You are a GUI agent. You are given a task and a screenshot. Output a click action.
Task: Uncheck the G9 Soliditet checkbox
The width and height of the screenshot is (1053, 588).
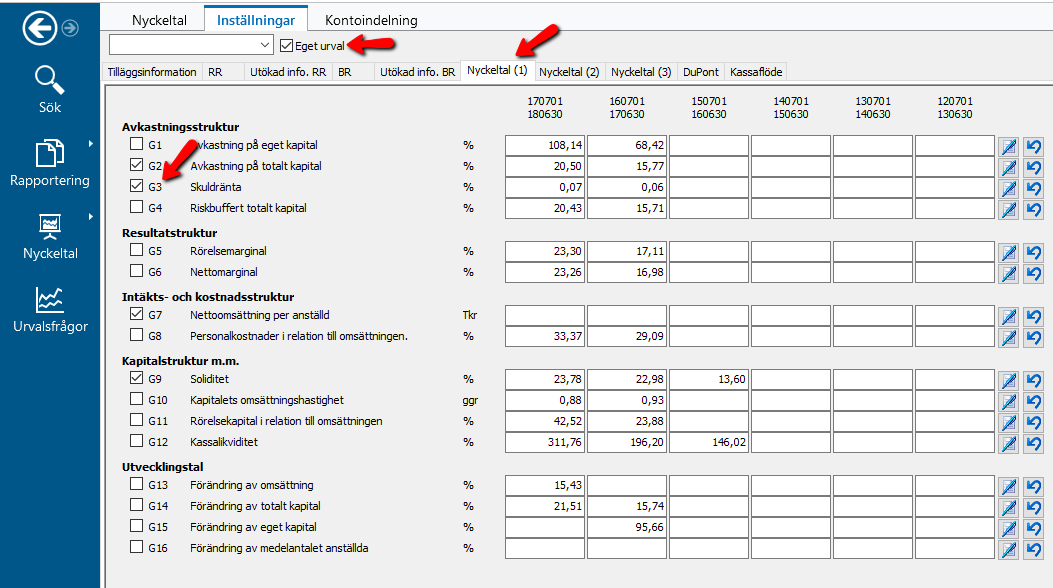(136, 378)
